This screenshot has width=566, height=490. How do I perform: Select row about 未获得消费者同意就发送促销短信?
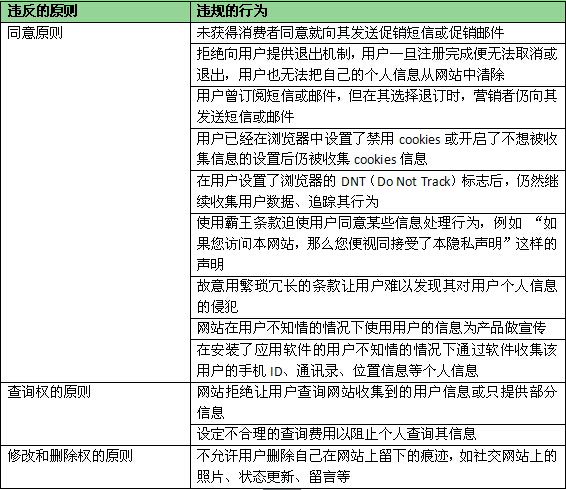pos(378,33)
